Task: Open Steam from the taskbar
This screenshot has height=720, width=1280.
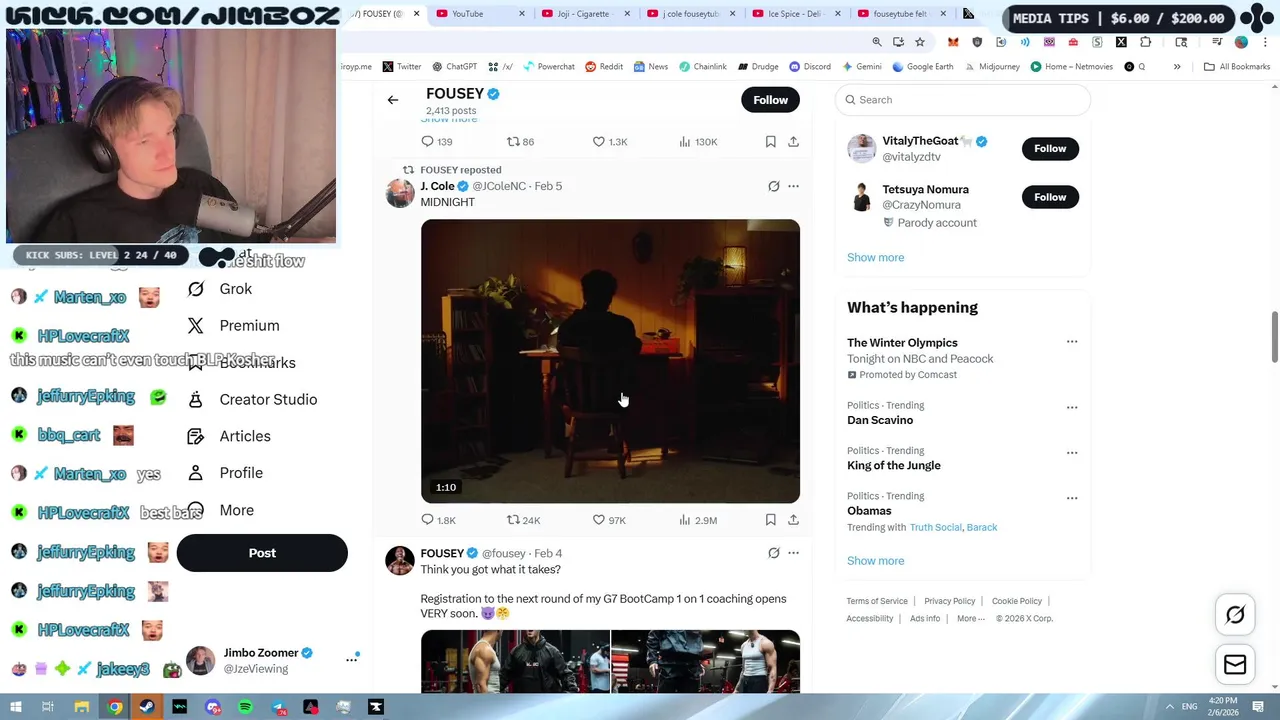Action: pos(147,707)
